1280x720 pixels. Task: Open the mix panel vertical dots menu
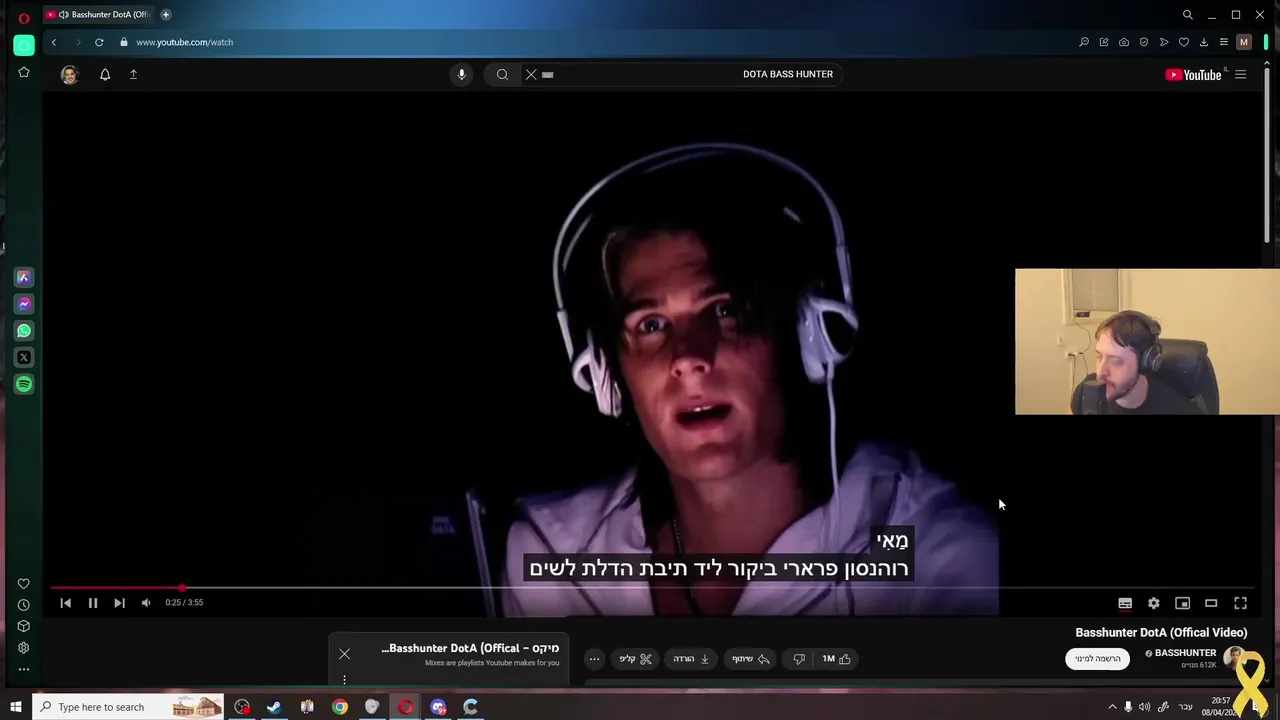[x=344, y=679]
